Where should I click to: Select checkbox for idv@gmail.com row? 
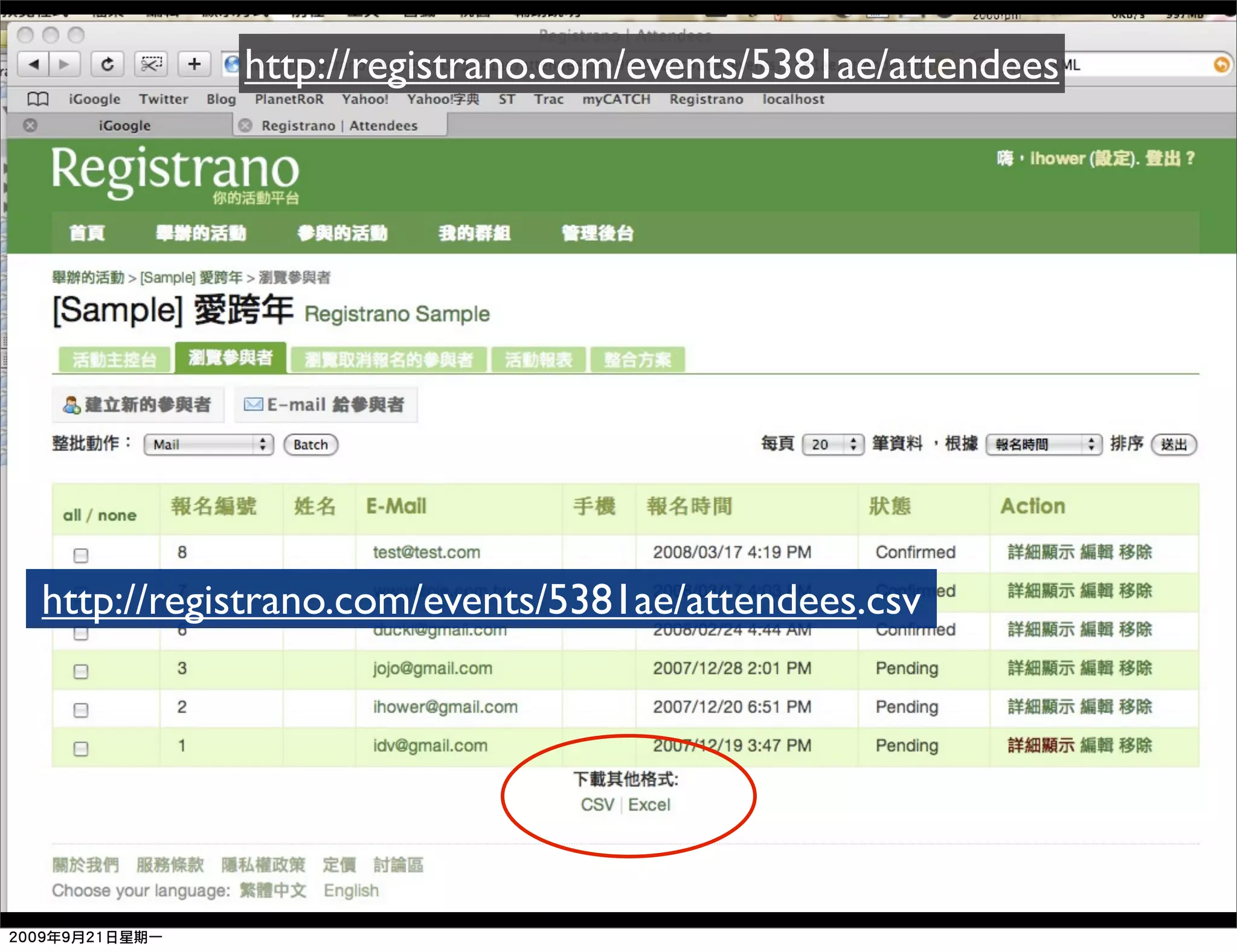coord(80,748)
